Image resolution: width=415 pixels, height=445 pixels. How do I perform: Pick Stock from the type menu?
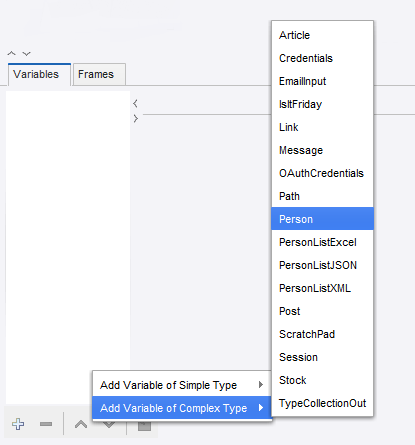click(322, 380)
